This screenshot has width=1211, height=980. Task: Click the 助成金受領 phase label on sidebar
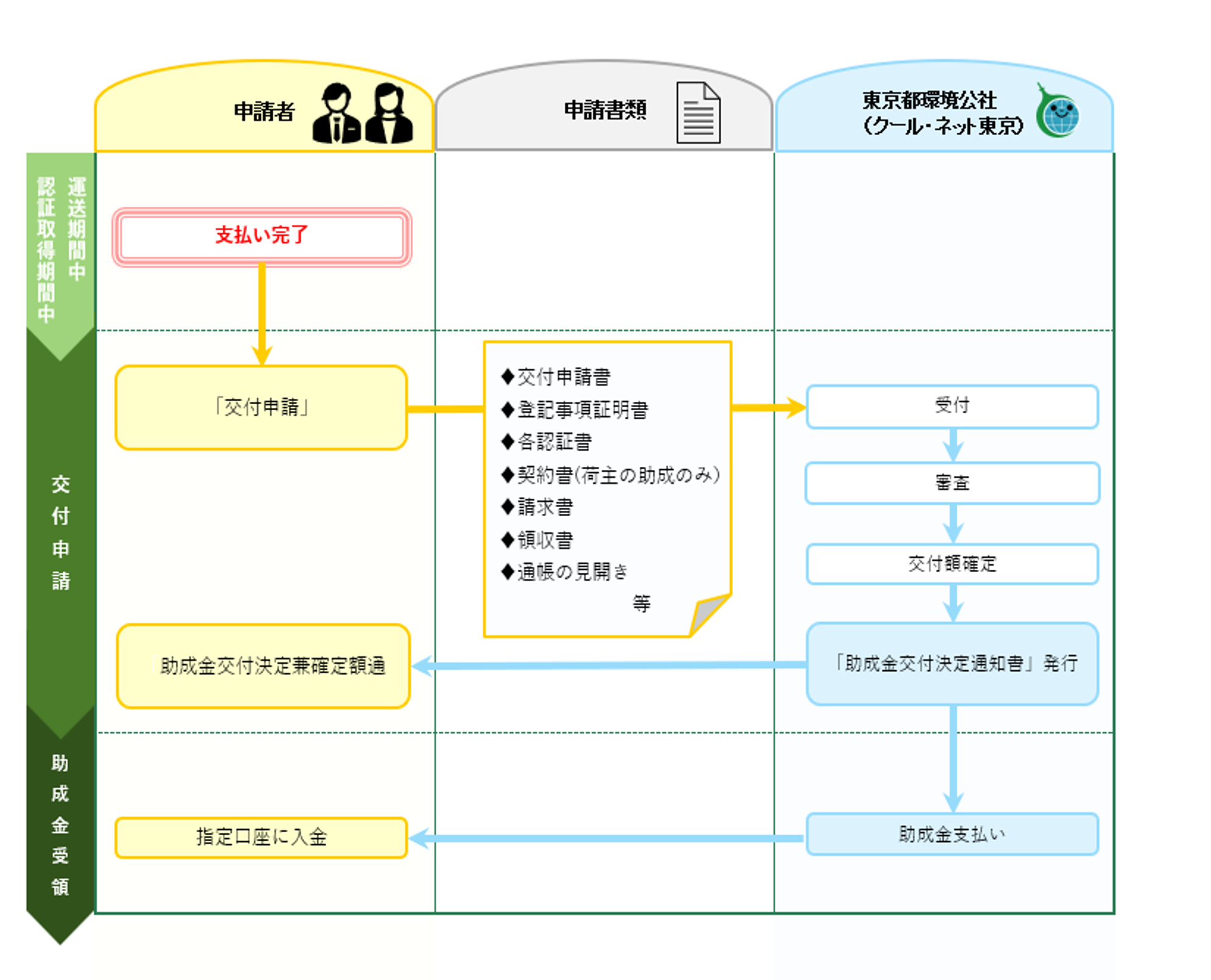click(60, 825)
